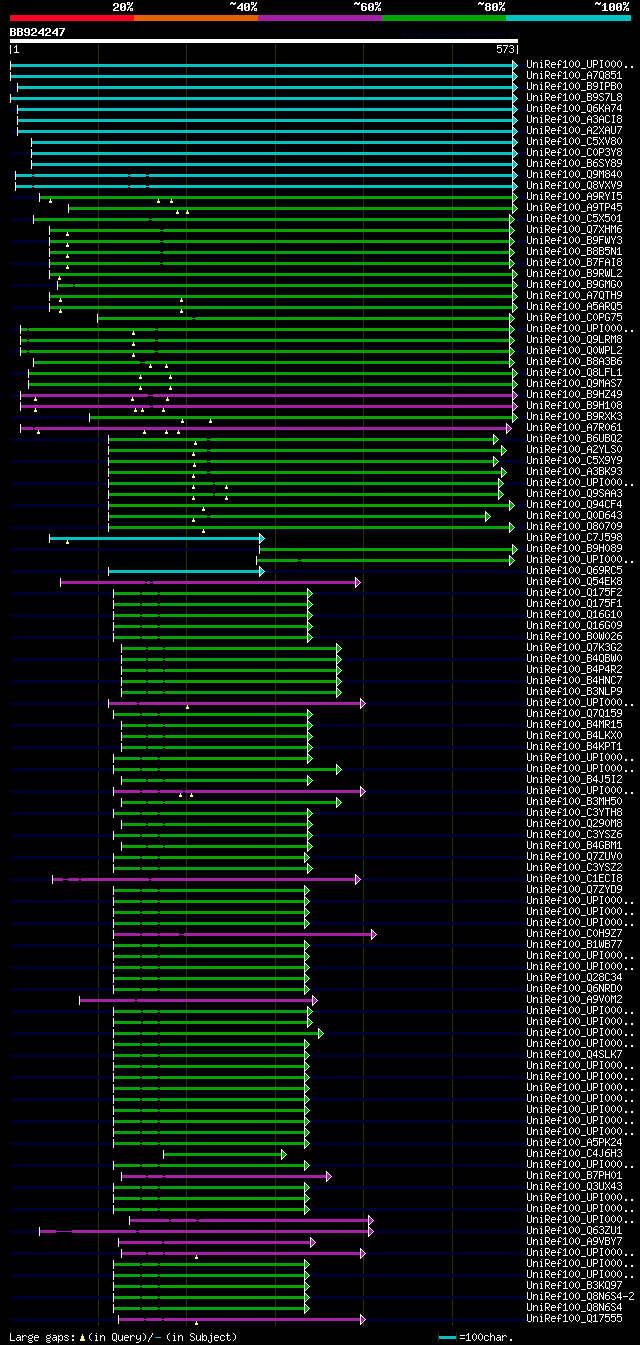
Task: Click the 573 query length label
Action: coord(505,48)
